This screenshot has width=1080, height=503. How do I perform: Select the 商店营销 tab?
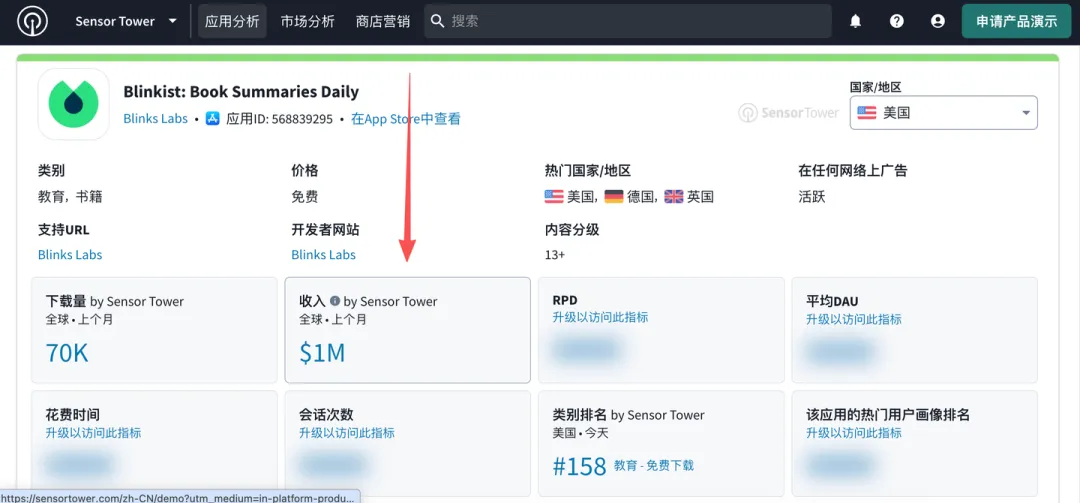(x=383, y=21)
